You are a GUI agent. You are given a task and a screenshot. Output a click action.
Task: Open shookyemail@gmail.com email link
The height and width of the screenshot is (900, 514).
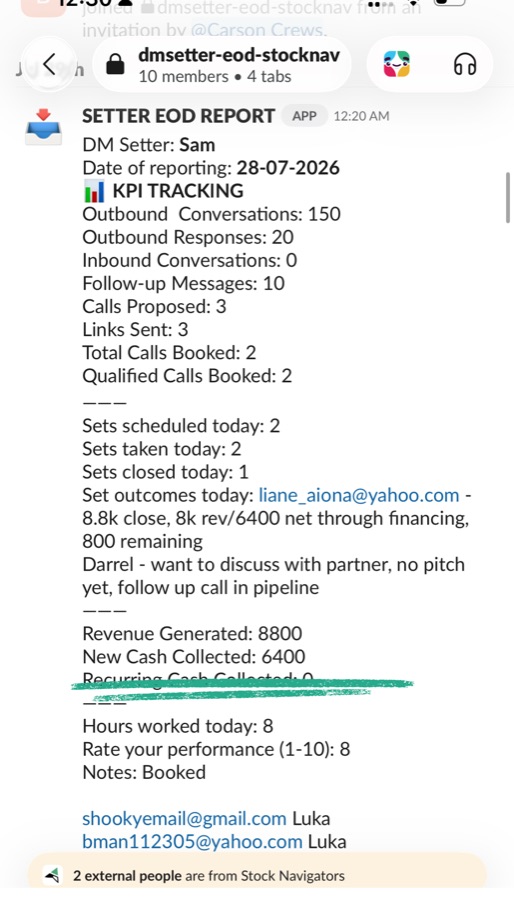pos(184,818)
